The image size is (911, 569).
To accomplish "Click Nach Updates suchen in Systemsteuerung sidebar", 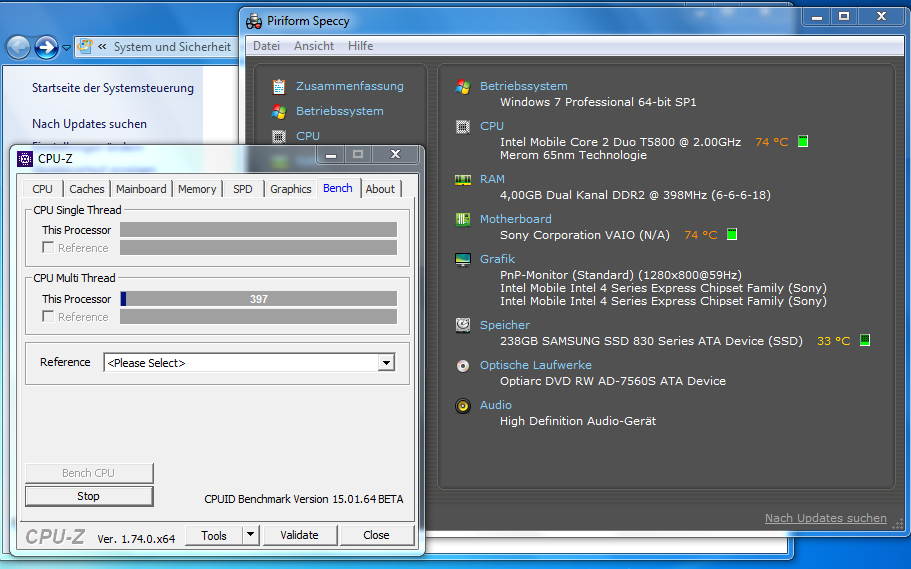I will tap(89, 124).
